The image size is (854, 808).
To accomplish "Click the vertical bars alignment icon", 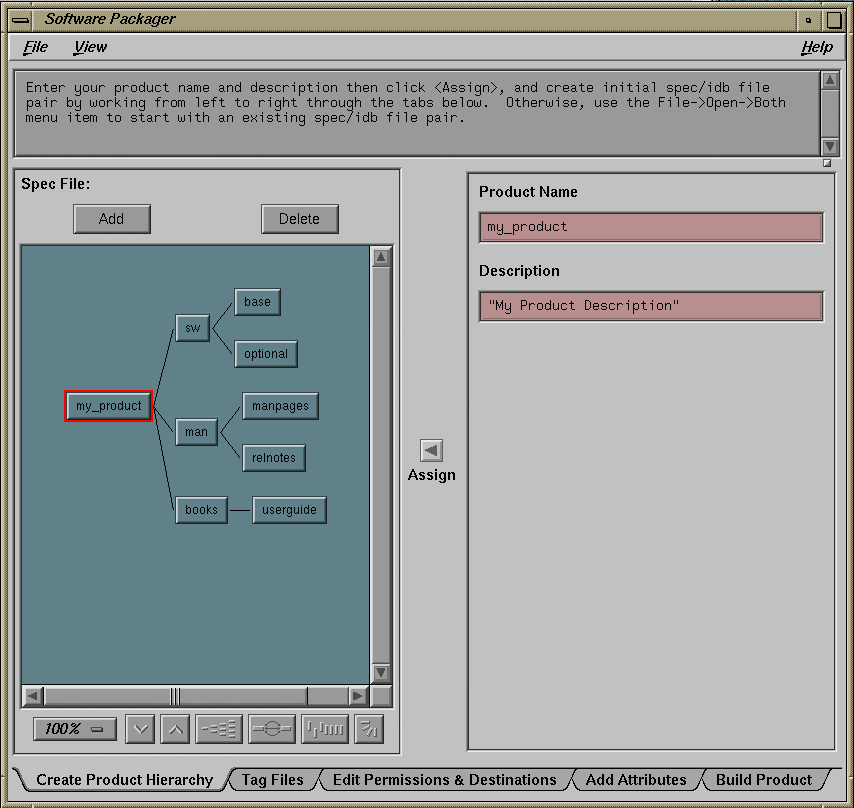I will click(325, 729).
